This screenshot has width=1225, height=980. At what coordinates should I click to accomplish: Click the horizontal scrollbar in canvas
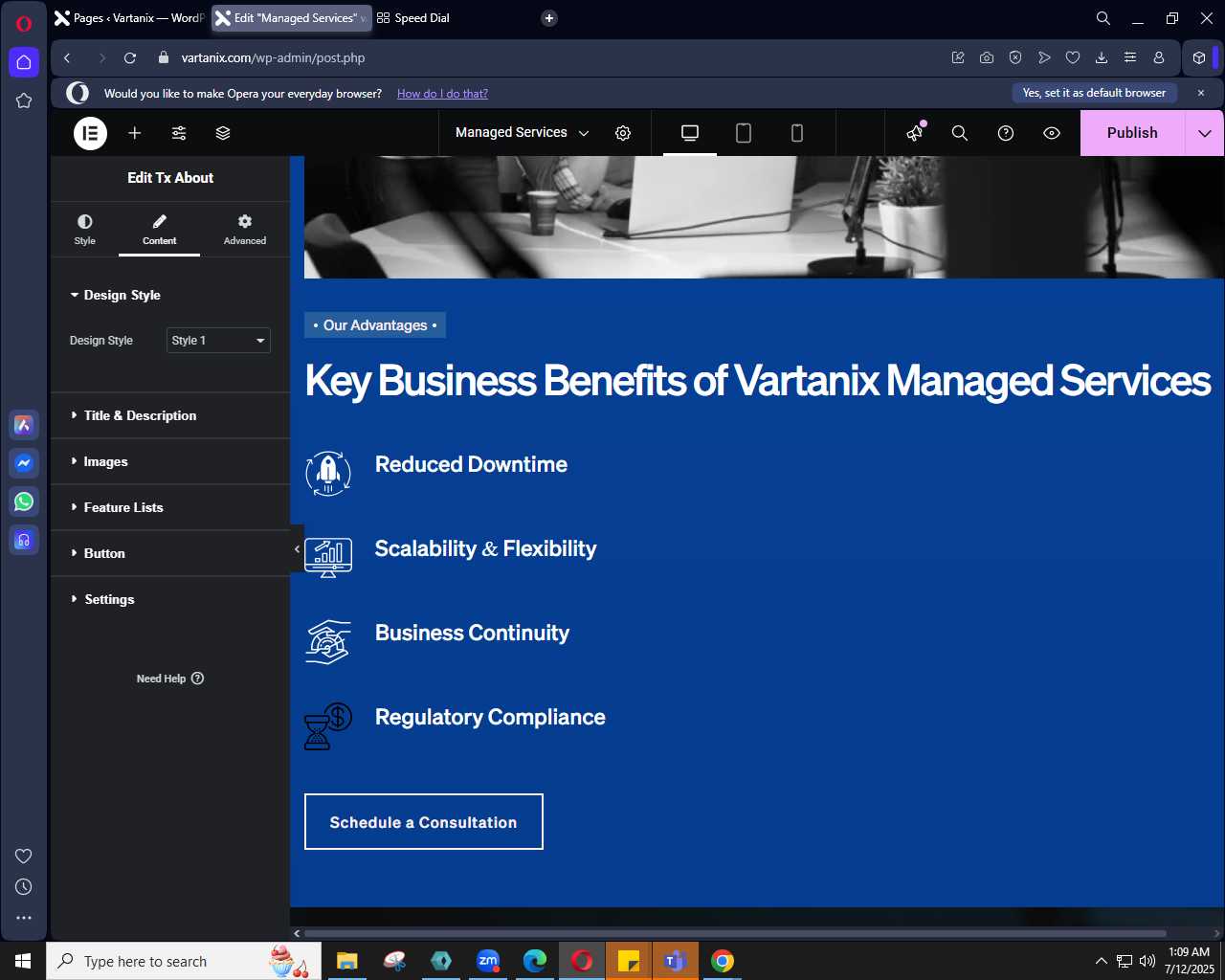(x=735, y=933)
